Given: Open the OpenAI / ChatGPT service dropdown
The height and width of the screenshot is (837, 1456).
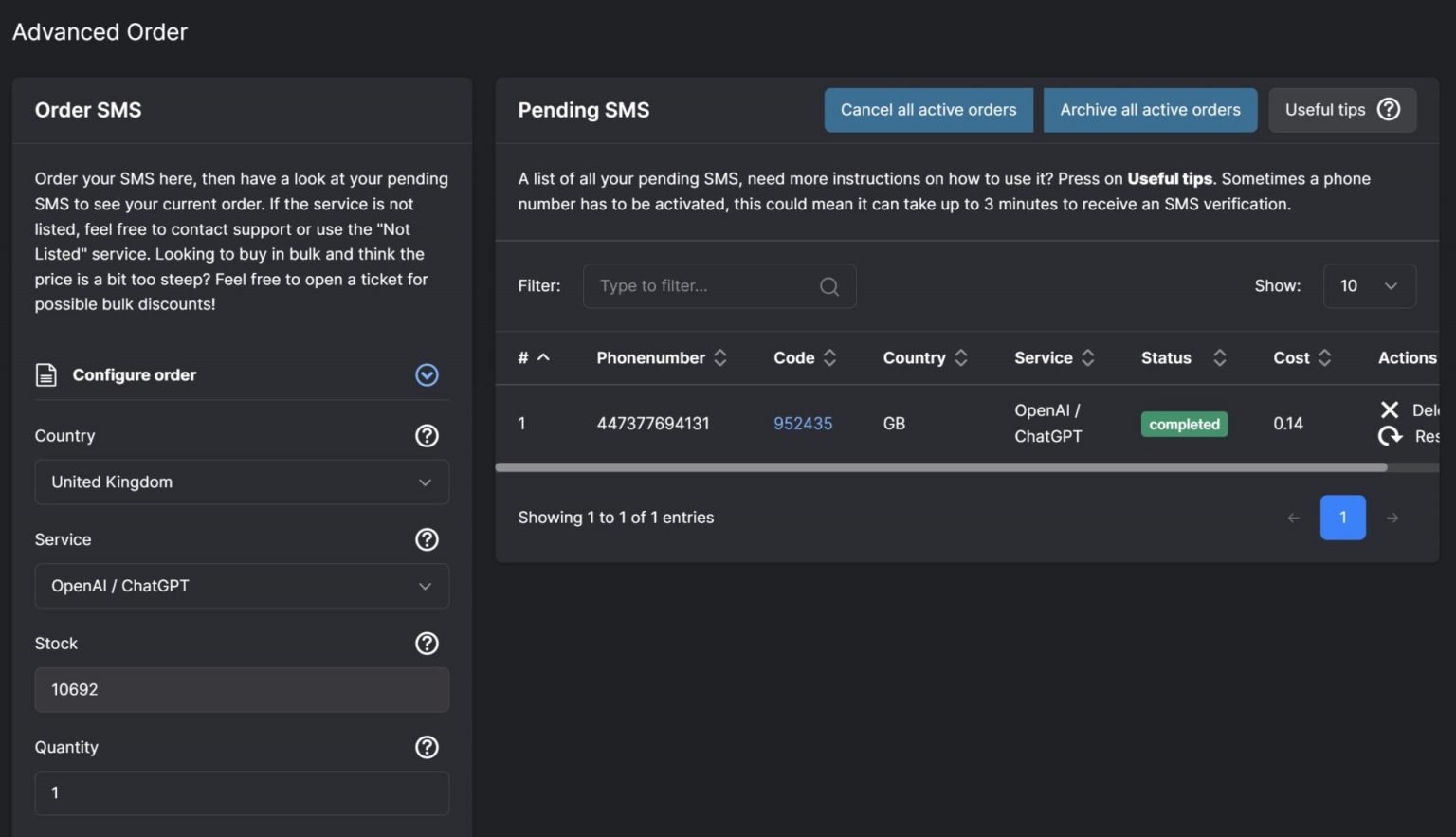Looking at the screenshot, I should [x=242, y=586].
